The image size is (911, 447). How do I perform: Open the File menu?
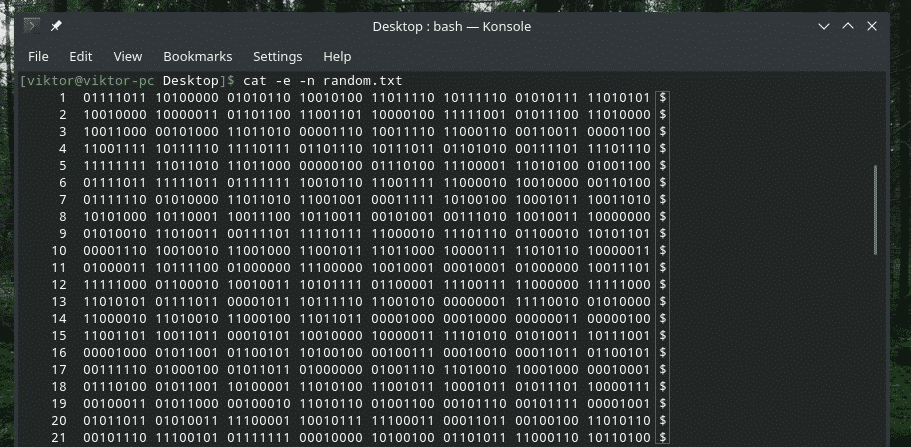tap(38, 57)
